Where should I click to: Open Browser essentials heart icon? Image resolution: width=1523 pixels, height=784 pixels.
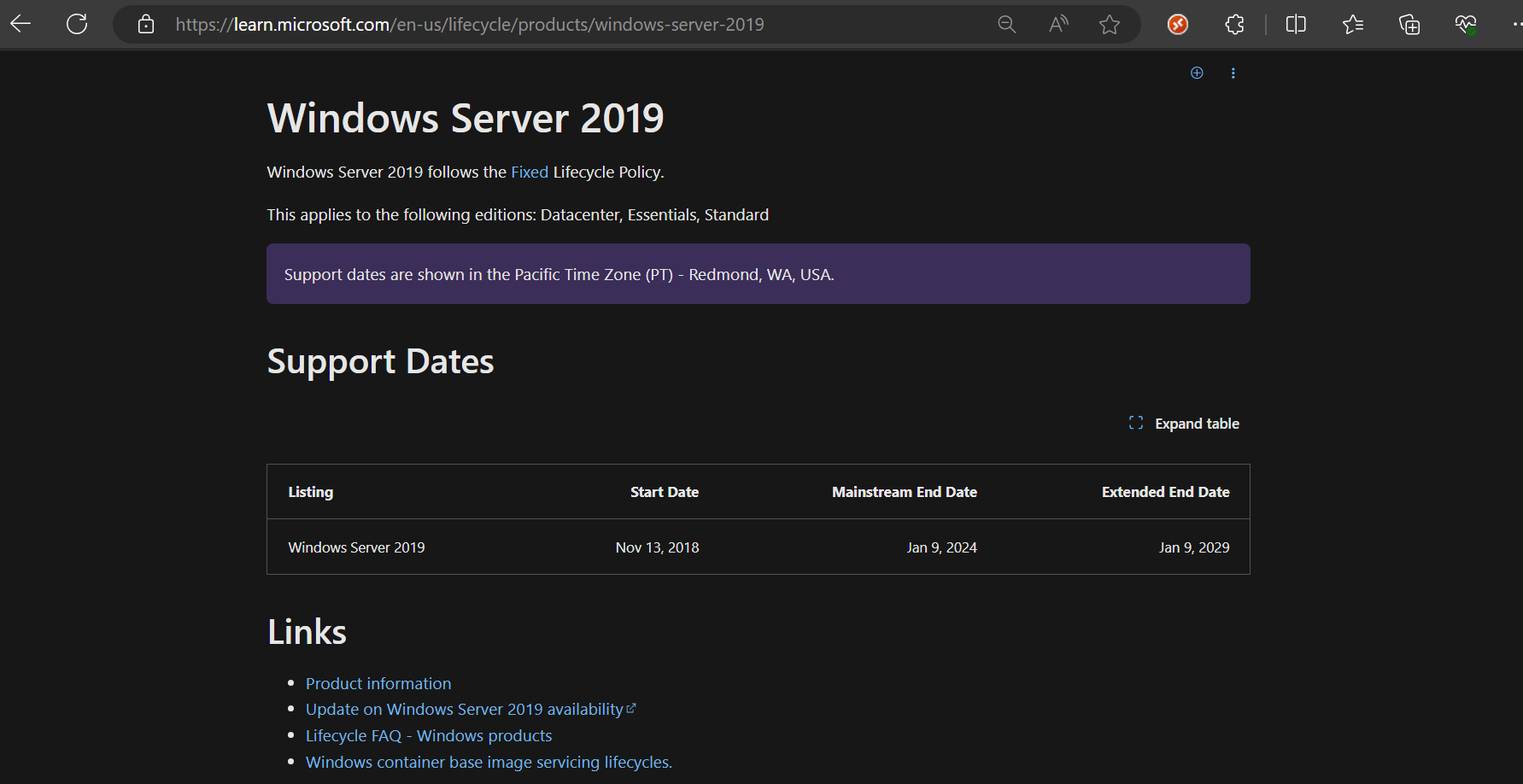1466,24
